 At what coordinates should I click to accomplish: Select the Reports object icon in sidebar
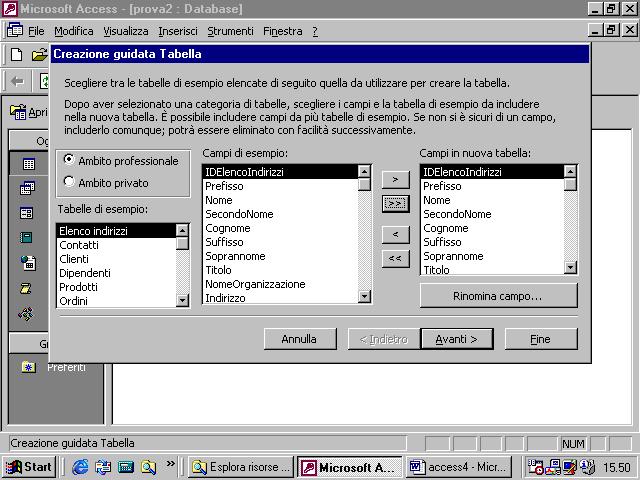(x=26, y=238)
